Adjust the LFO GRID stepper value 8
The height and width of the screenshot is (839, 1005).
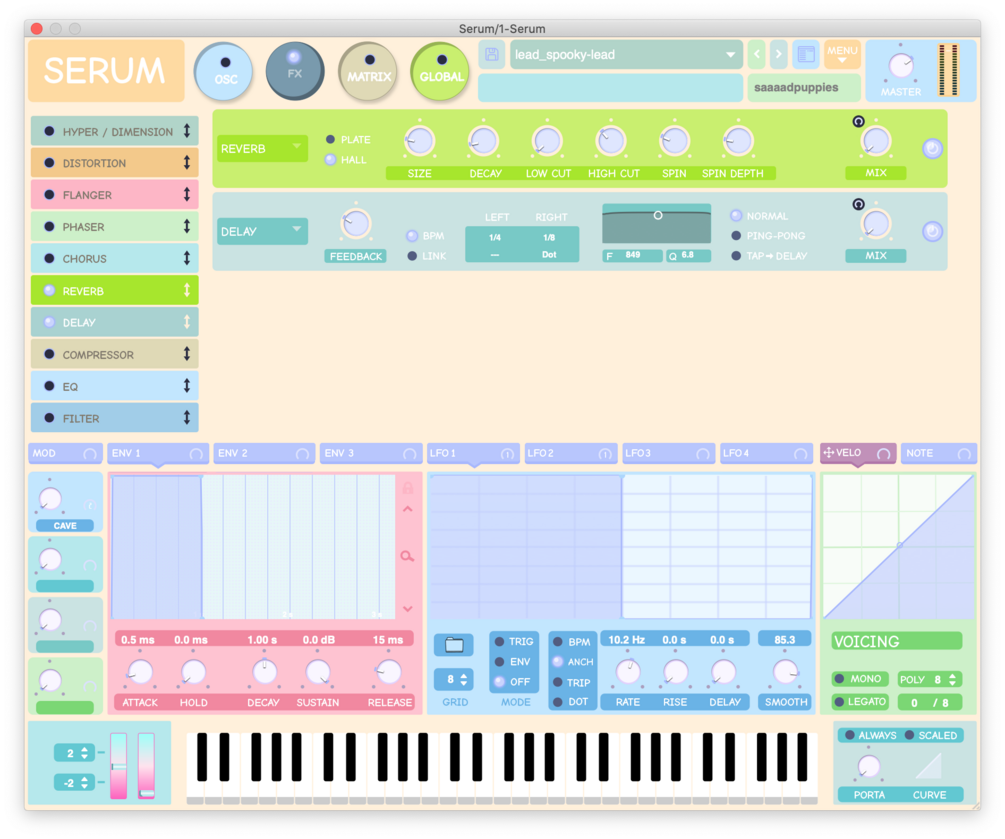coord(454,679)
